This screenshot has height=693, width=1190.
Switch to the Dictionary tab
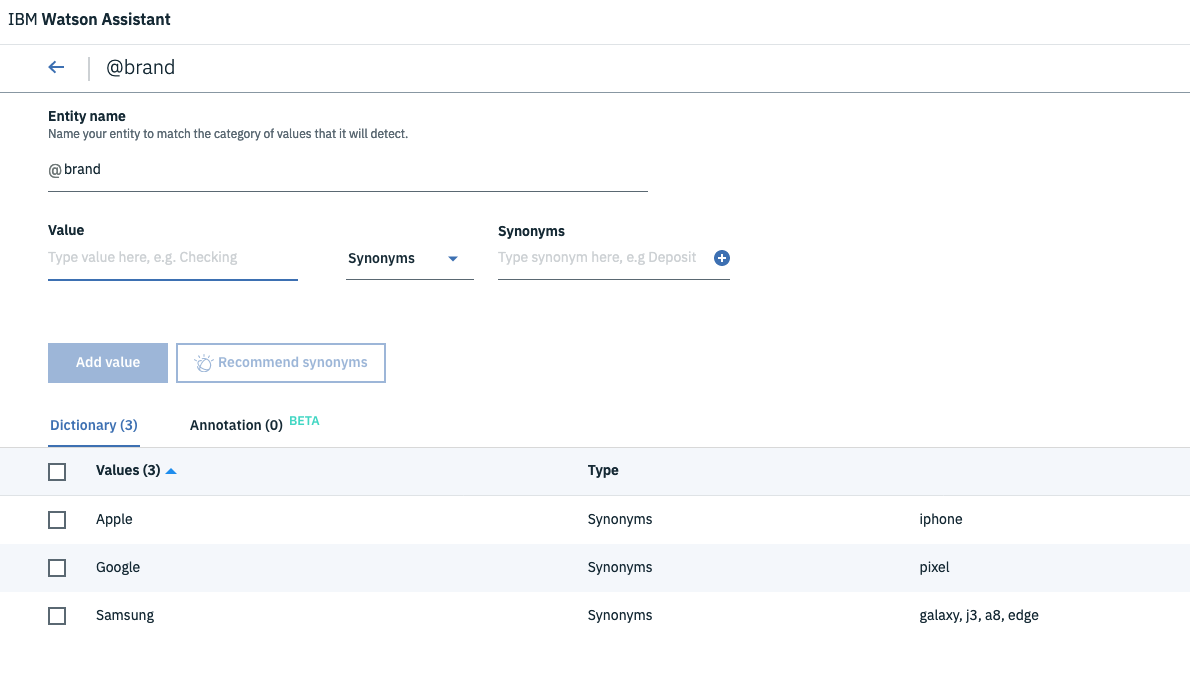point(94,426)
